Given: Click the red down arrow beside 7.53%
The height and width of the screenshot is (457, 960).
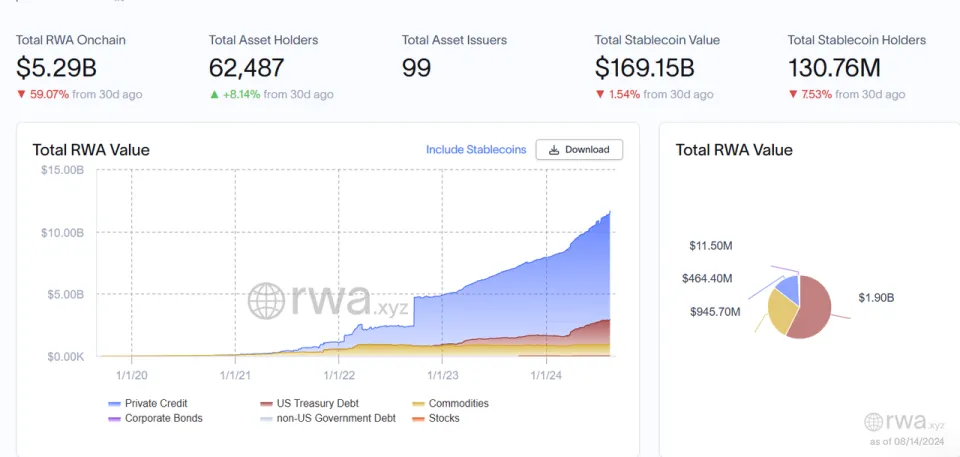Looking at the screenshot, I should tap(793, 95).
